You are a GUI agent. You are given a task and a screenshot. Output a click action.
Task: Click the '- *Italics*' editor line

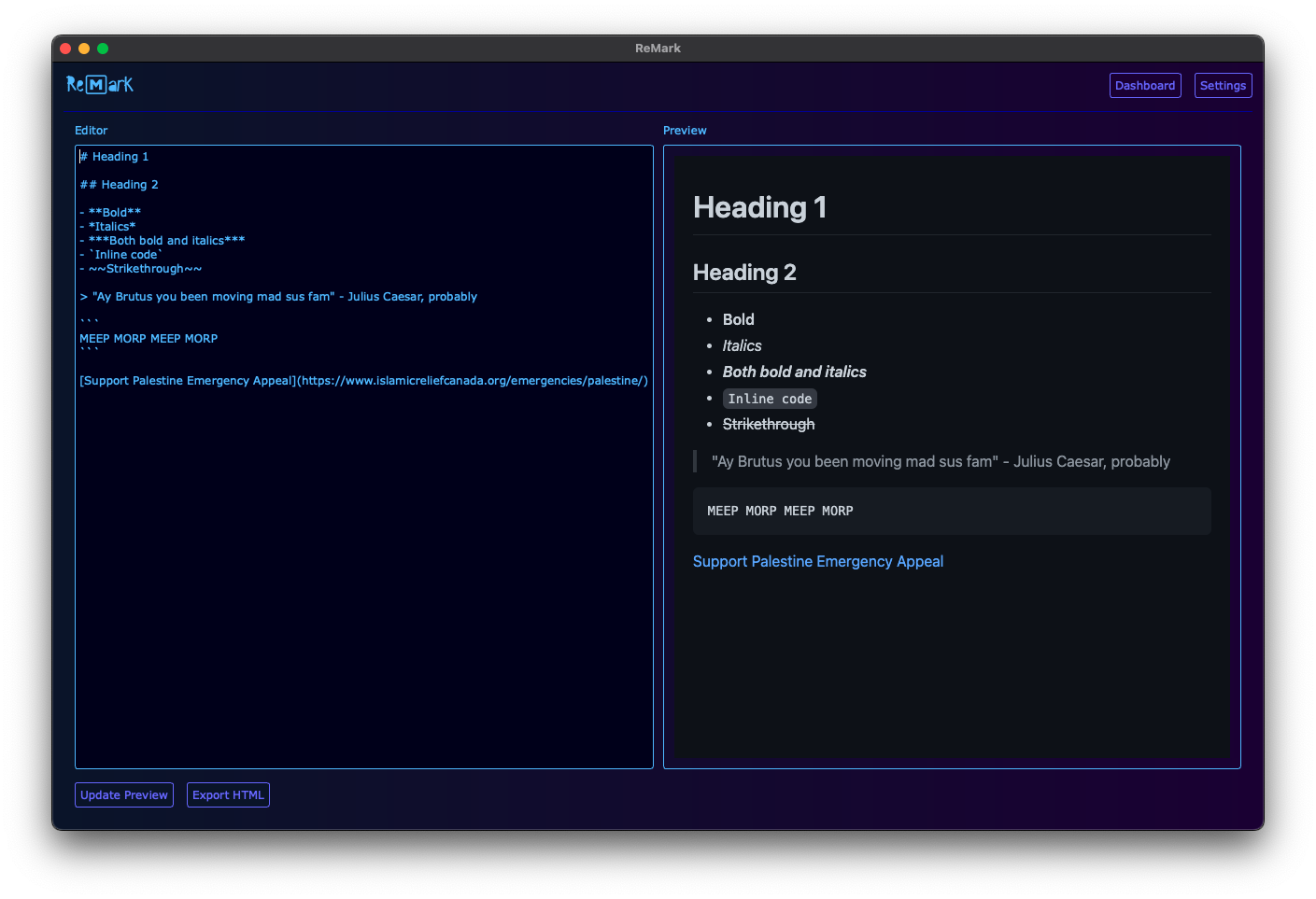[107, 227]
